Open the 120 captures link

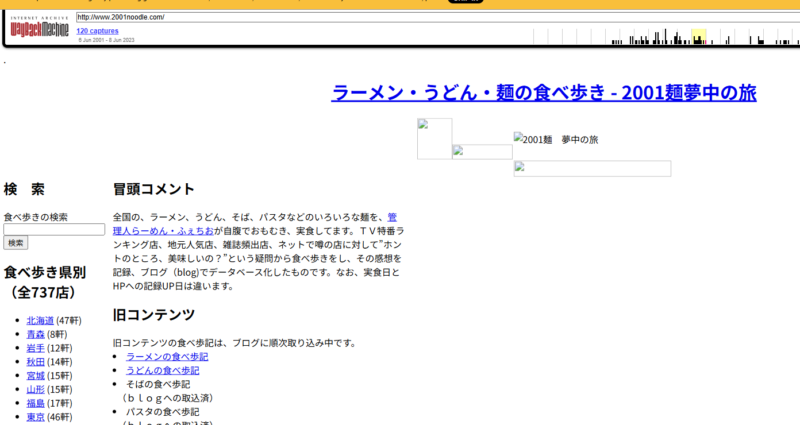click(x=97, y=31)
